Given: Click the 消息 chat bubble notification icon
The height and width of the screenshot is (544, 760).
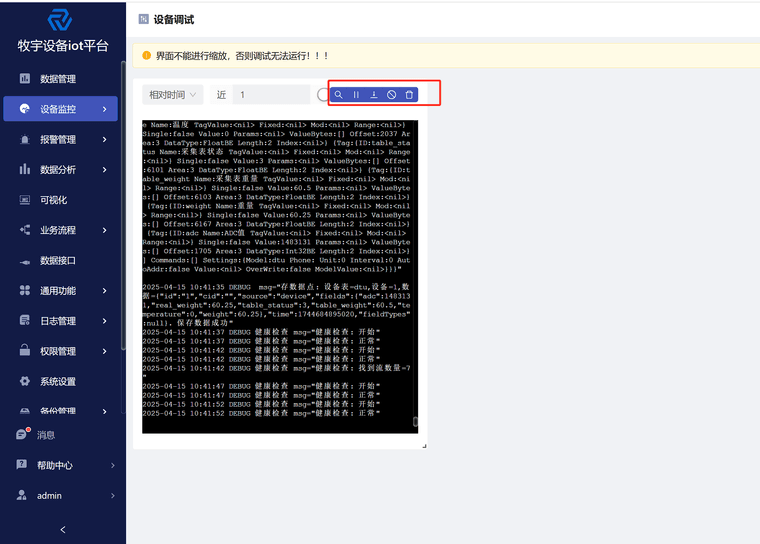Looking at the screenshot, I should click(23, 433).
